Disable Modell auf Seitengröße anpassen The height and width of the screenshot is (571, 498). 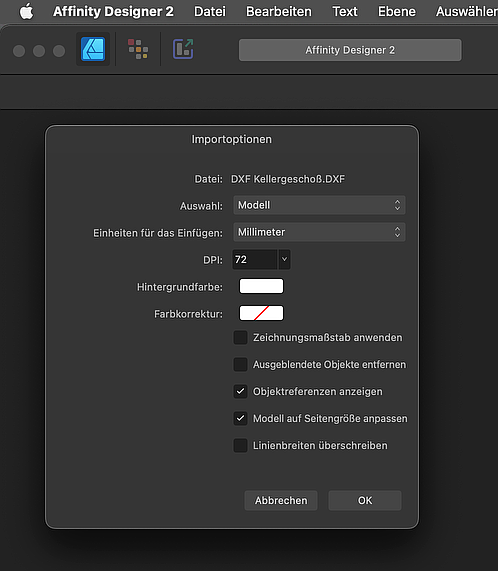[x=240, y=418]
